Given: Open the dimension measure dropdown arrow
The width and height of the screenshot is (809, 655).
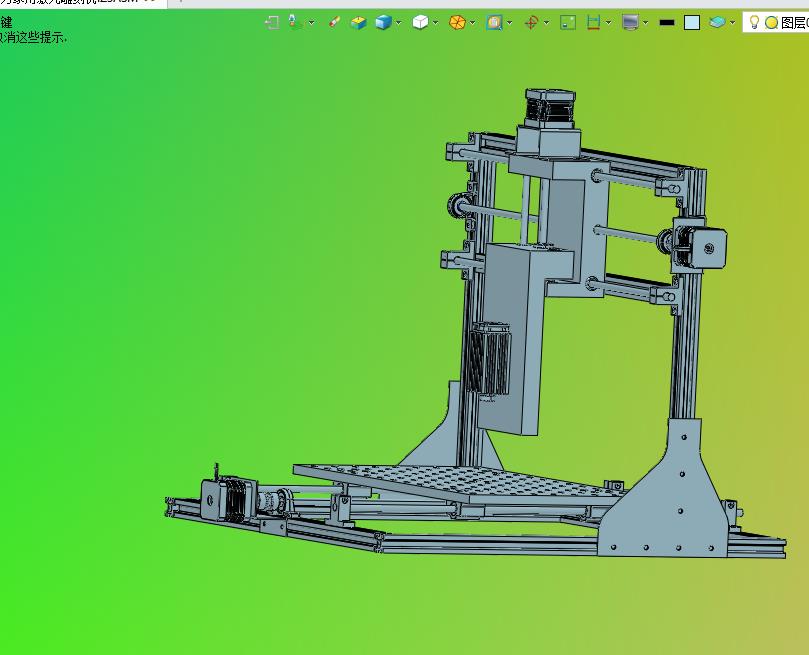Looking at the screenshot, I should click(609, 23).
